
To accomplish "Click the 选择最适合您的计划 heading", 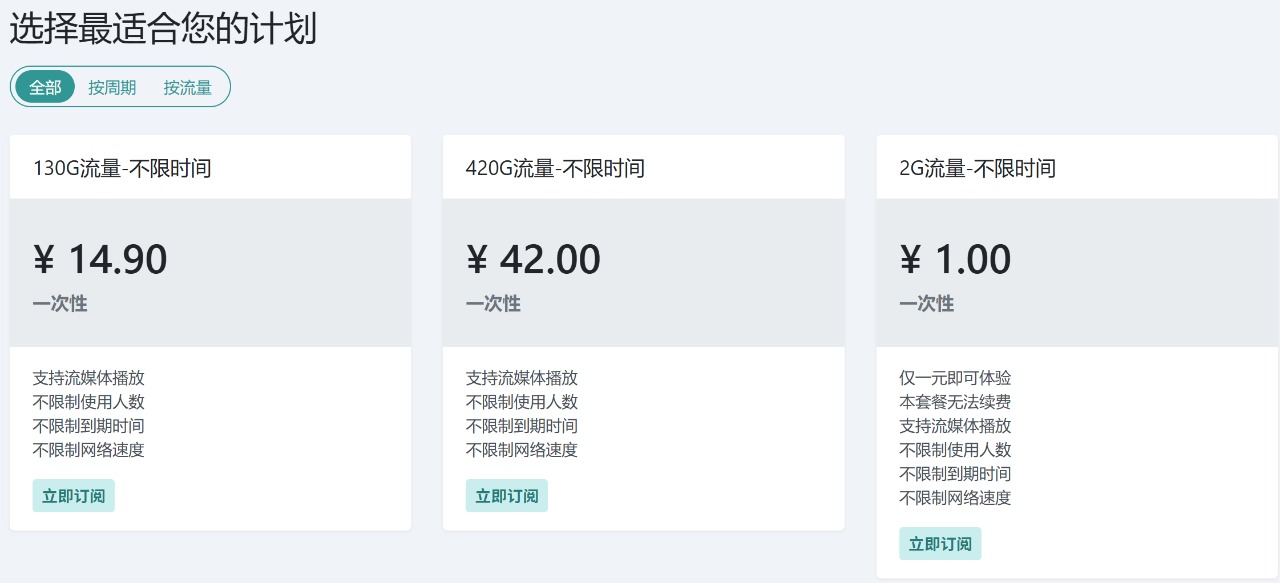I will pyautogui.click(x=163, y=29).
